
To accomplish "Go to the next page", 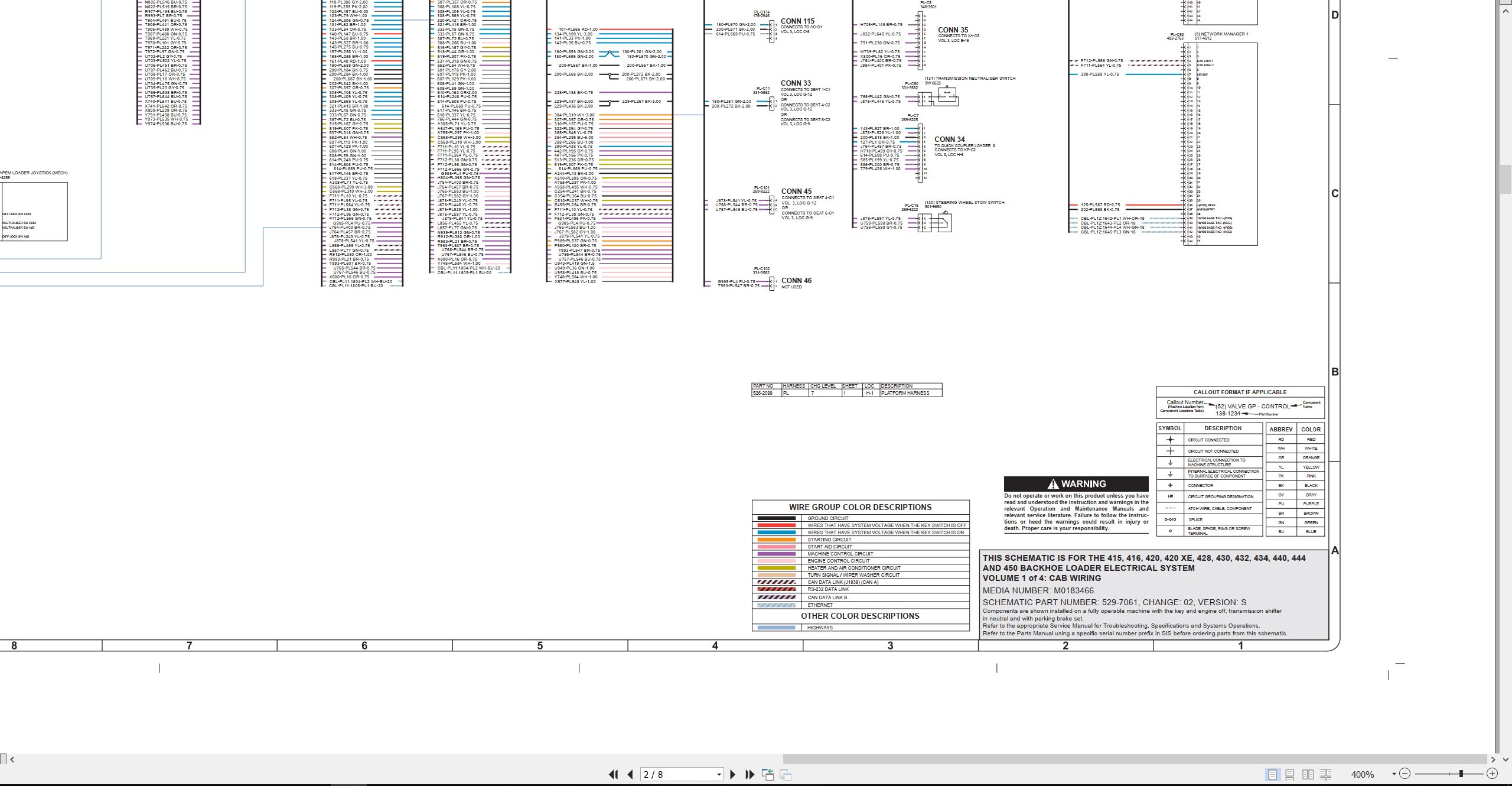I will [x=733, y=774].
